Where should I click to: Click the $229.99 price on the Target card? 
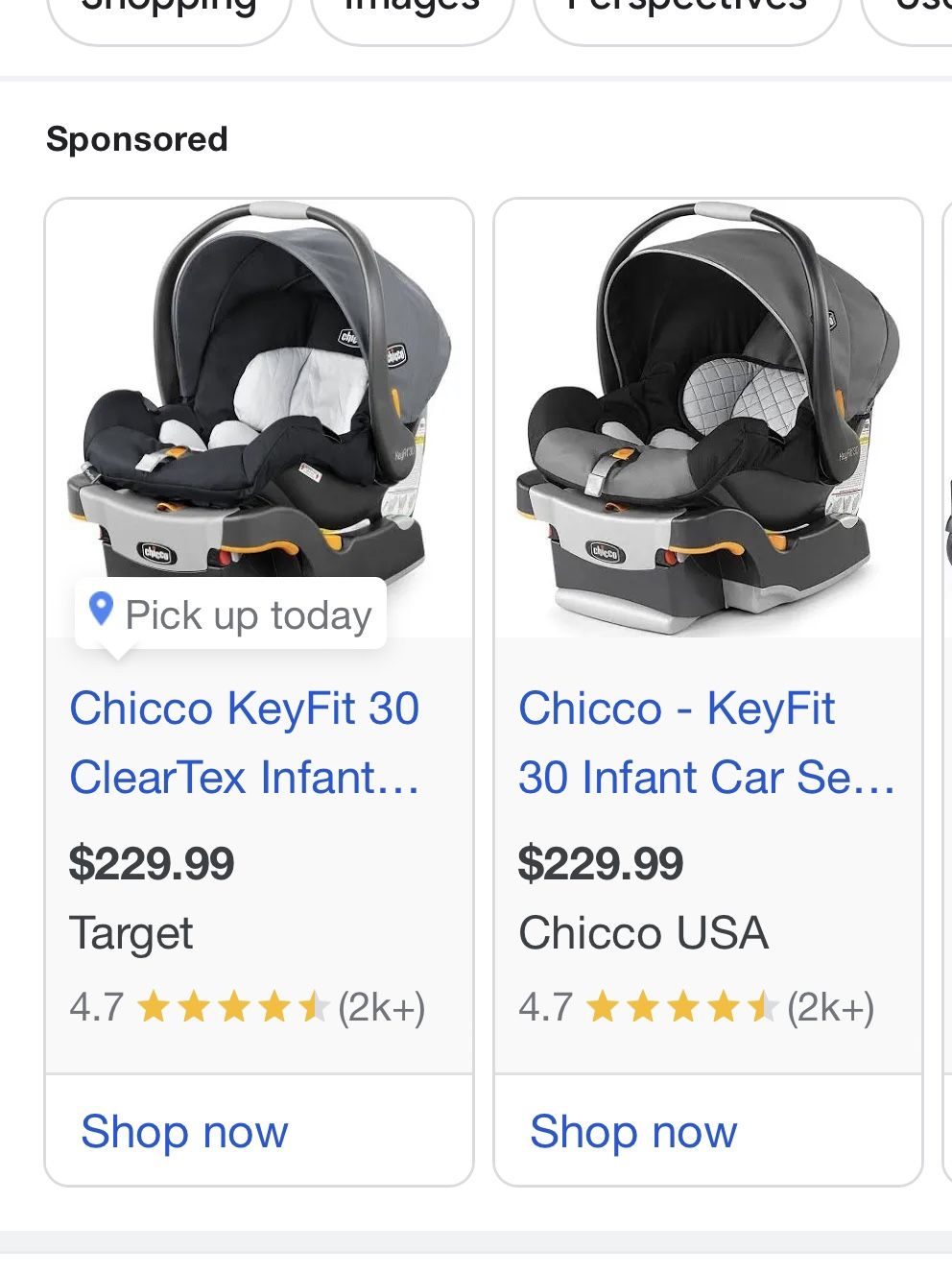point(152,863)
